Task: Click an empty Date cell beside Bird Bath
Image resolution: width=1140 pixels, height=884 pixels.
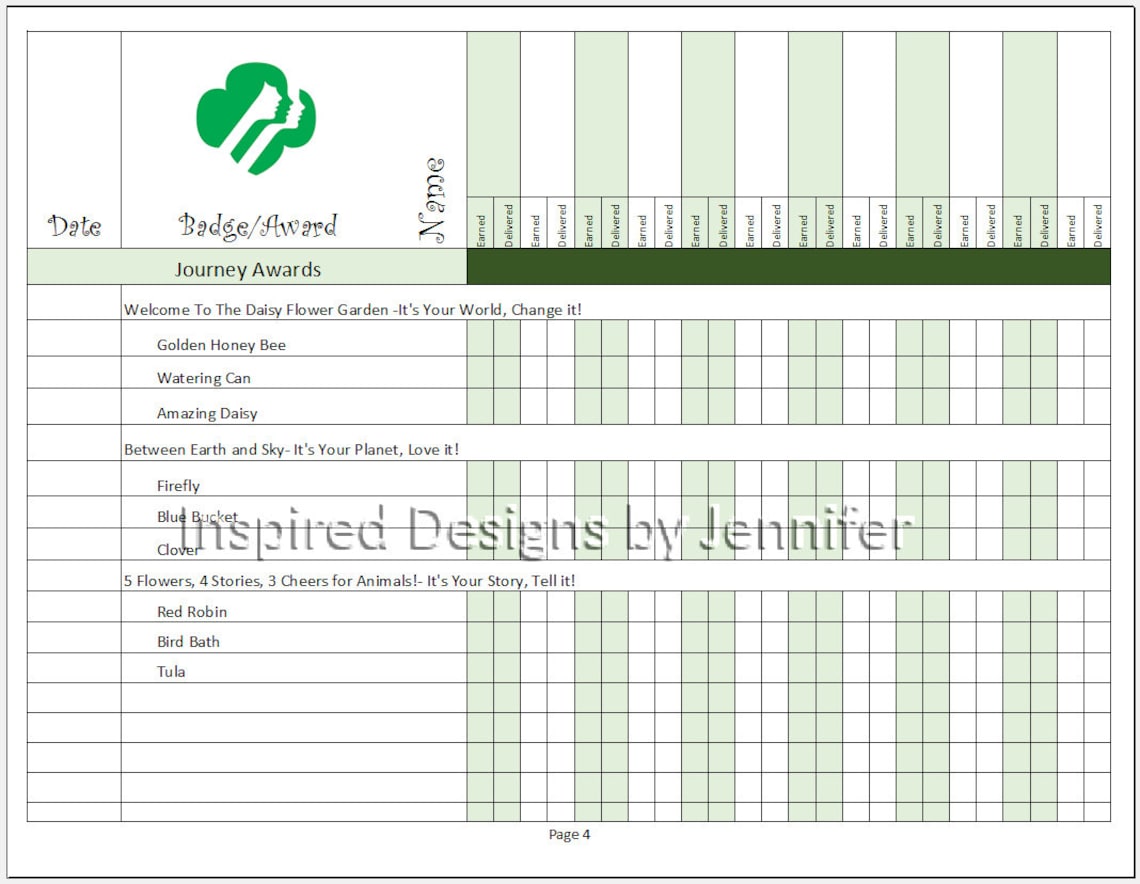Action: tap(73, 642)
